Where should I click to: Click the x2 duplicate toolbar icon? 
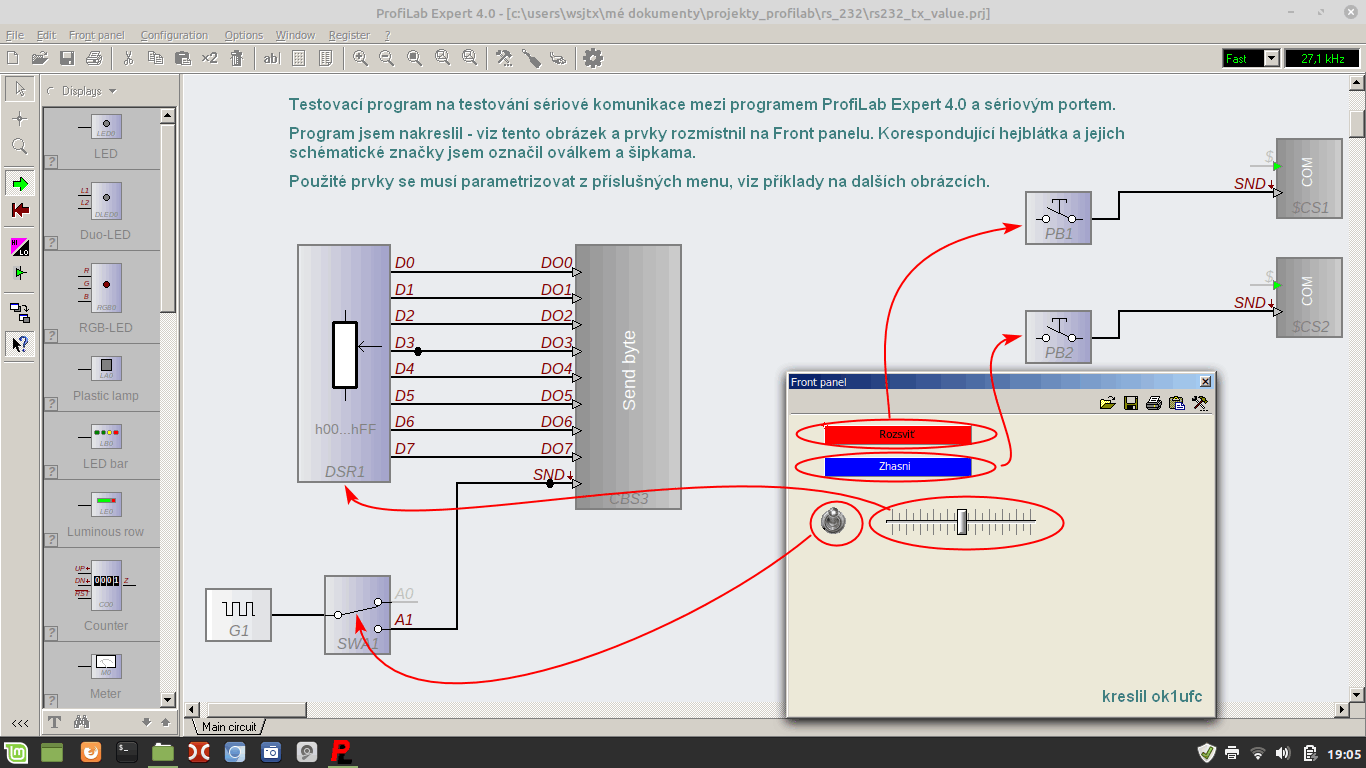click(x=209, y=58)
